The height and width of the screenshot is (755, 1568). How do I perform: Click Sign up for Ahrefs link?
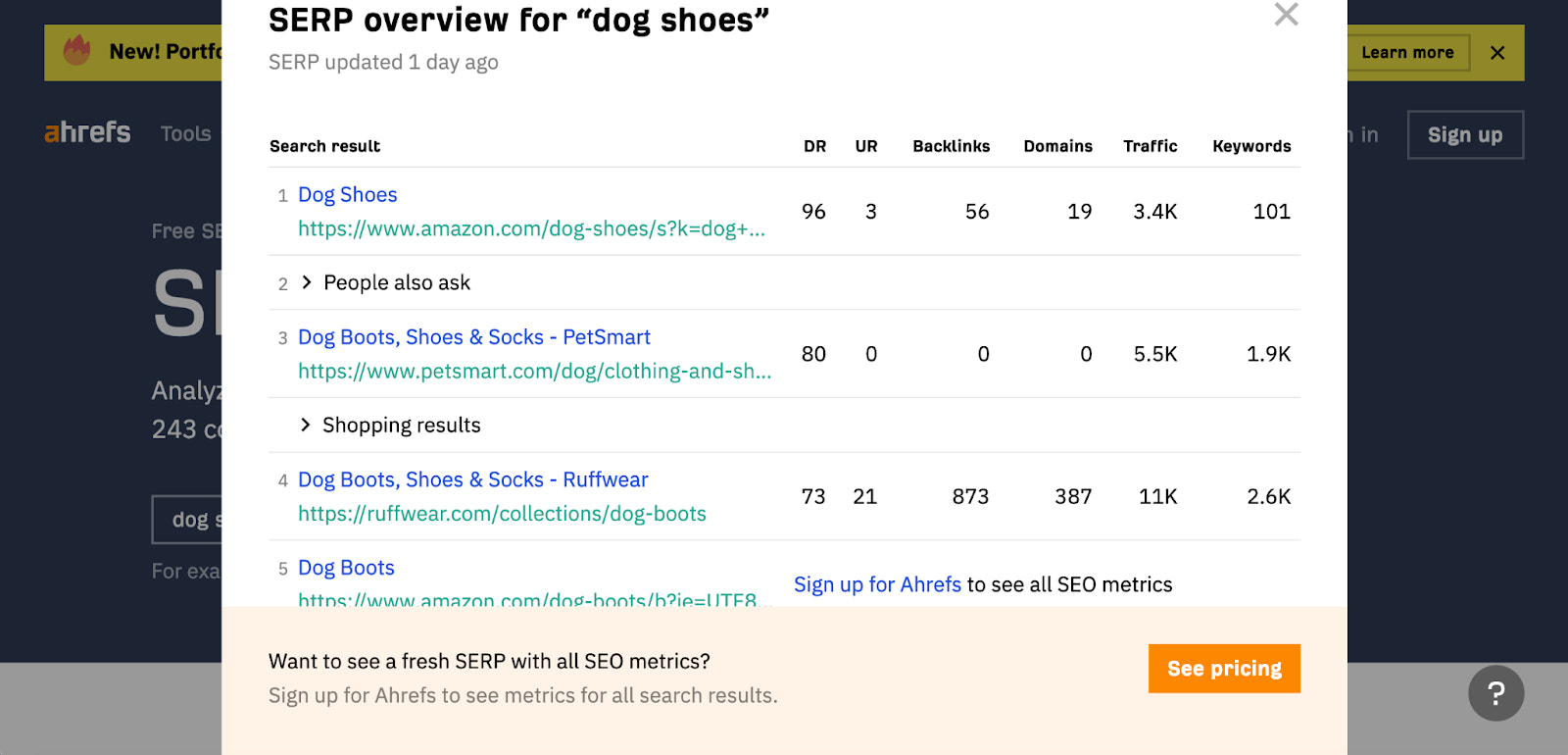tap(877, 584)
